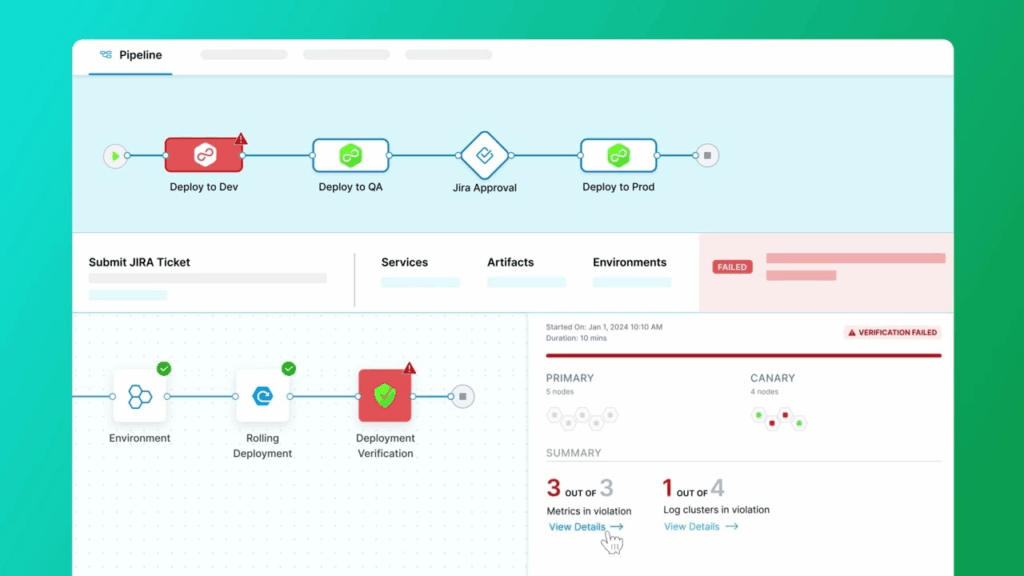Click the green pipeline start play icon
The height and width of the screenshot is (576, 1024).
click(116, 156)
